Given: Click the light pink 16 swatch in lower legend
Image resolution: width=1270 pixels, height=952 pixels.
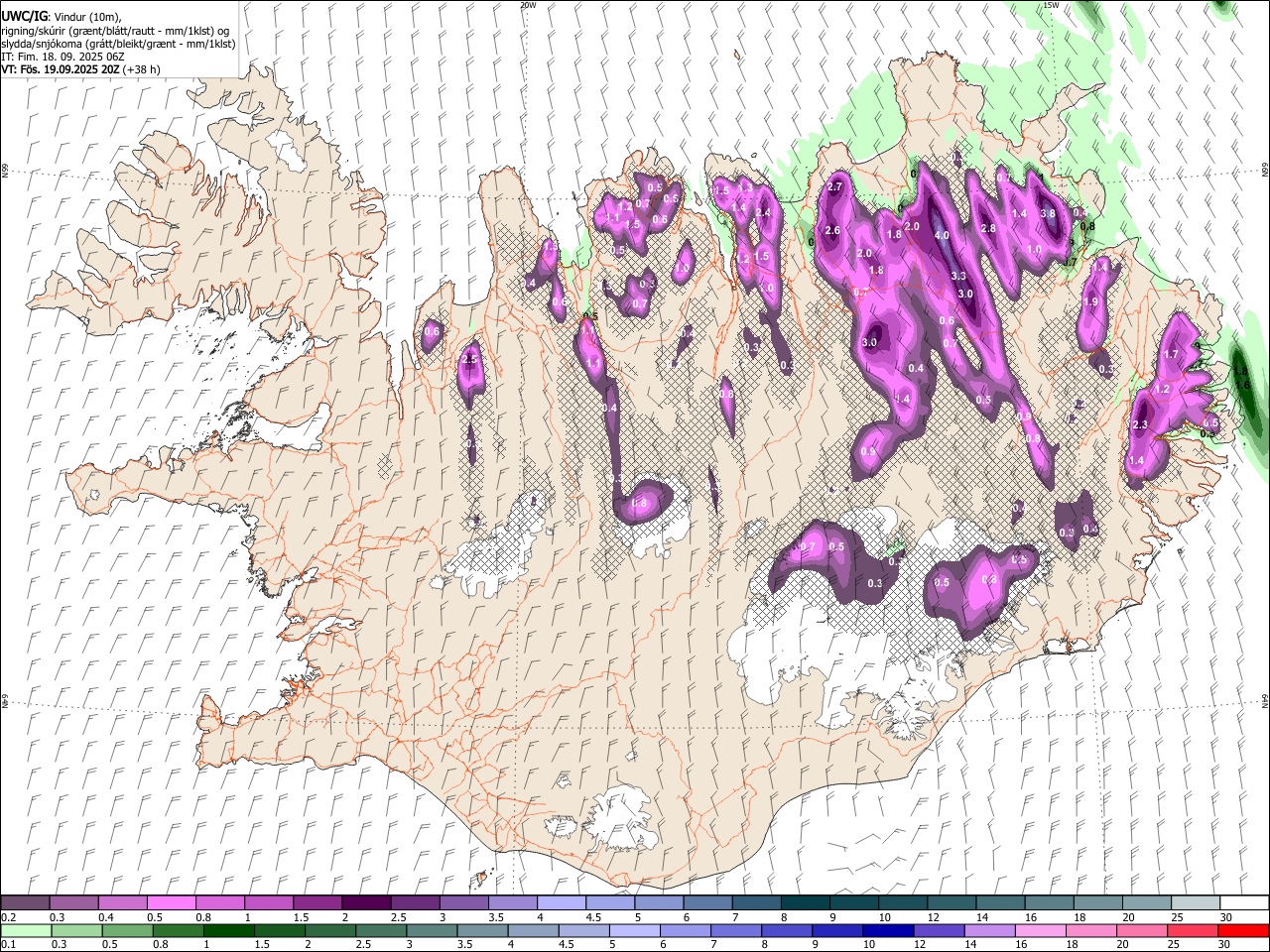Looking at the screenshot, I should (x=1040, y=930).
